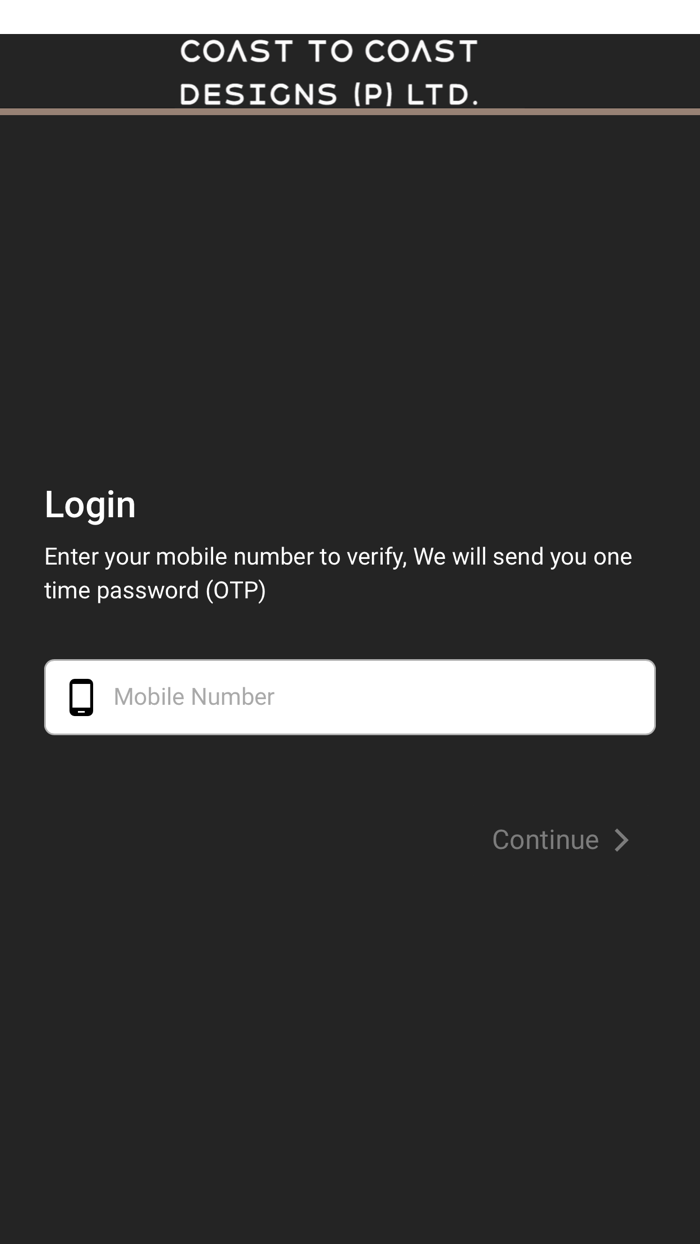Click the 'COAST TO COAST' logo line
The height and width of the screenshot is (1244, 700).
point(329,51)
